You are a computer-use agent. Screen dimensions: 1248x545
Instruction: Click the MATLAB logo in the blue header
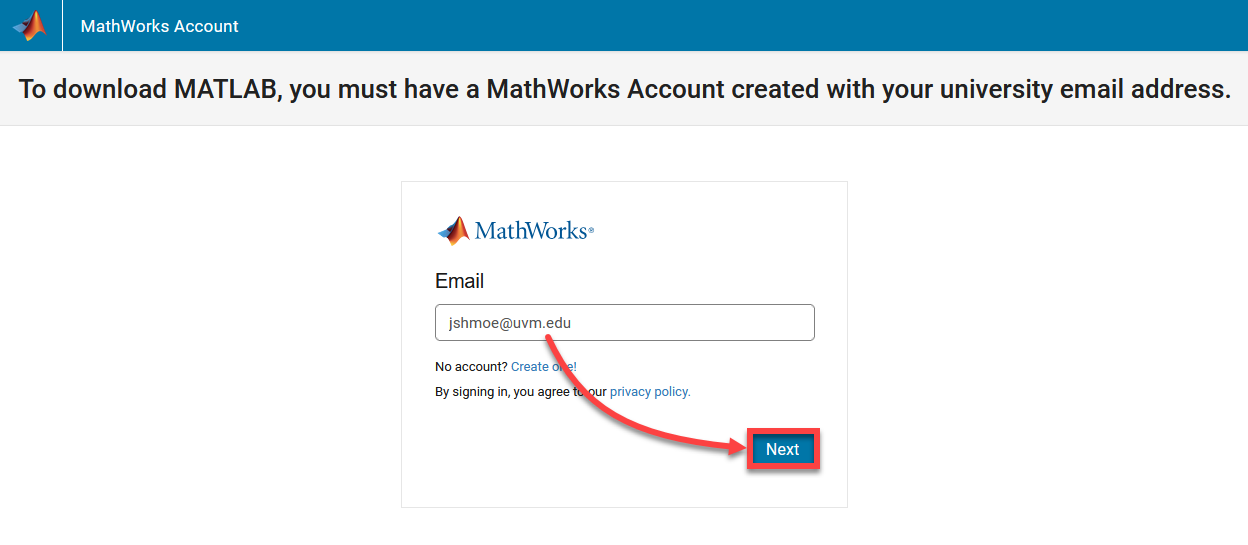pos(30,25)
